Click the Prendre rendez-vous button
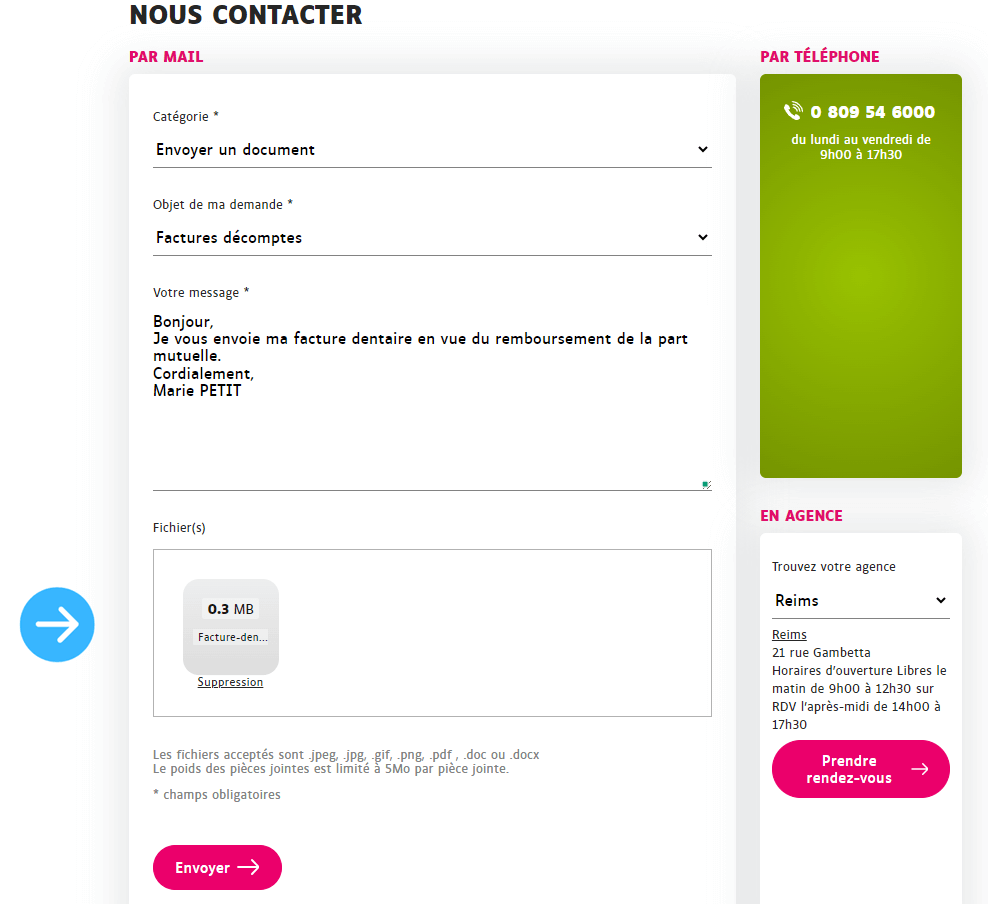The width and height of the screenshot is (988, 904). tap(860, 769)
